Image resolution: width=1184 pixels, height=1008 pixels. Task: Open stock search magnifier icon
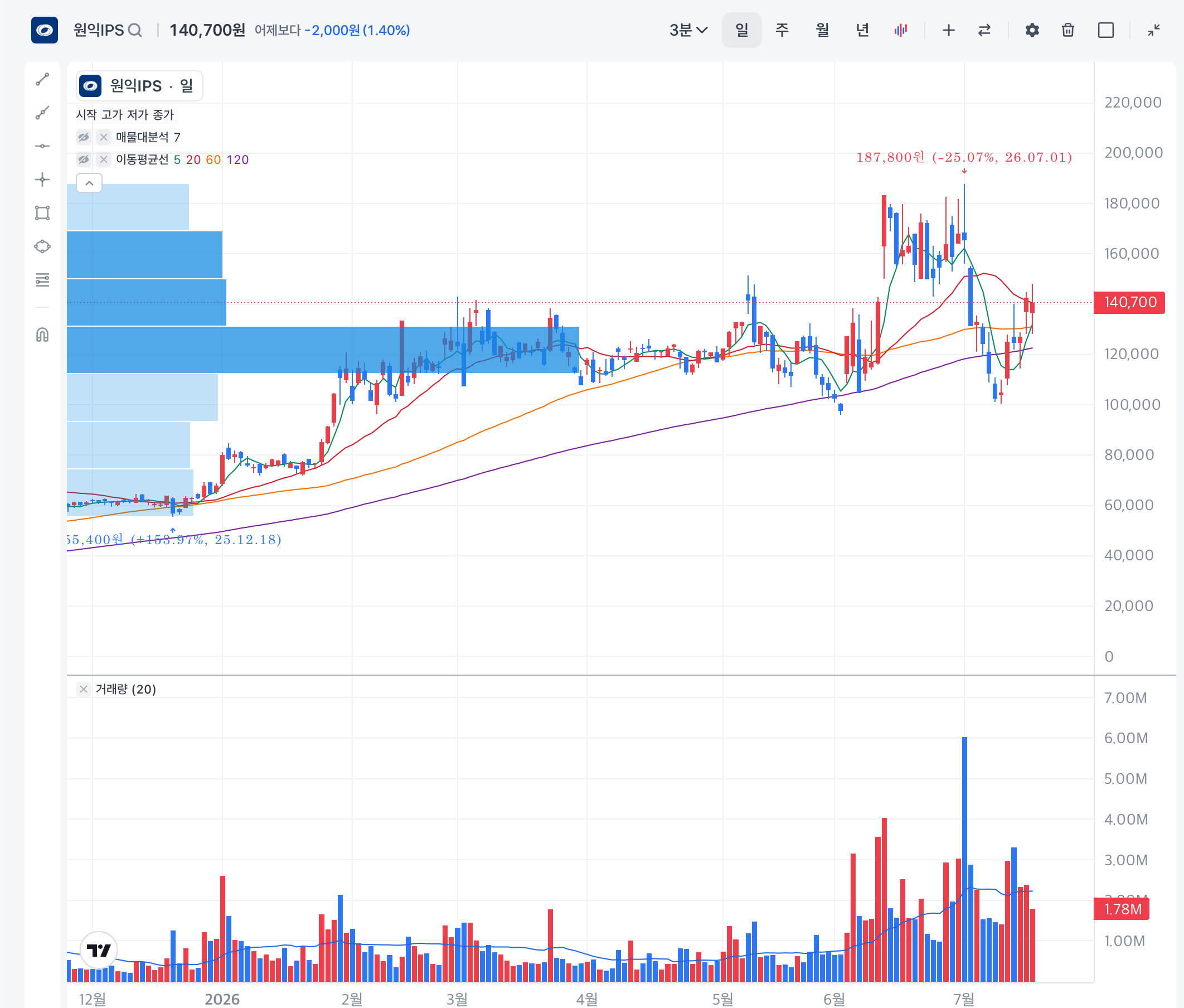coord(135,30)
